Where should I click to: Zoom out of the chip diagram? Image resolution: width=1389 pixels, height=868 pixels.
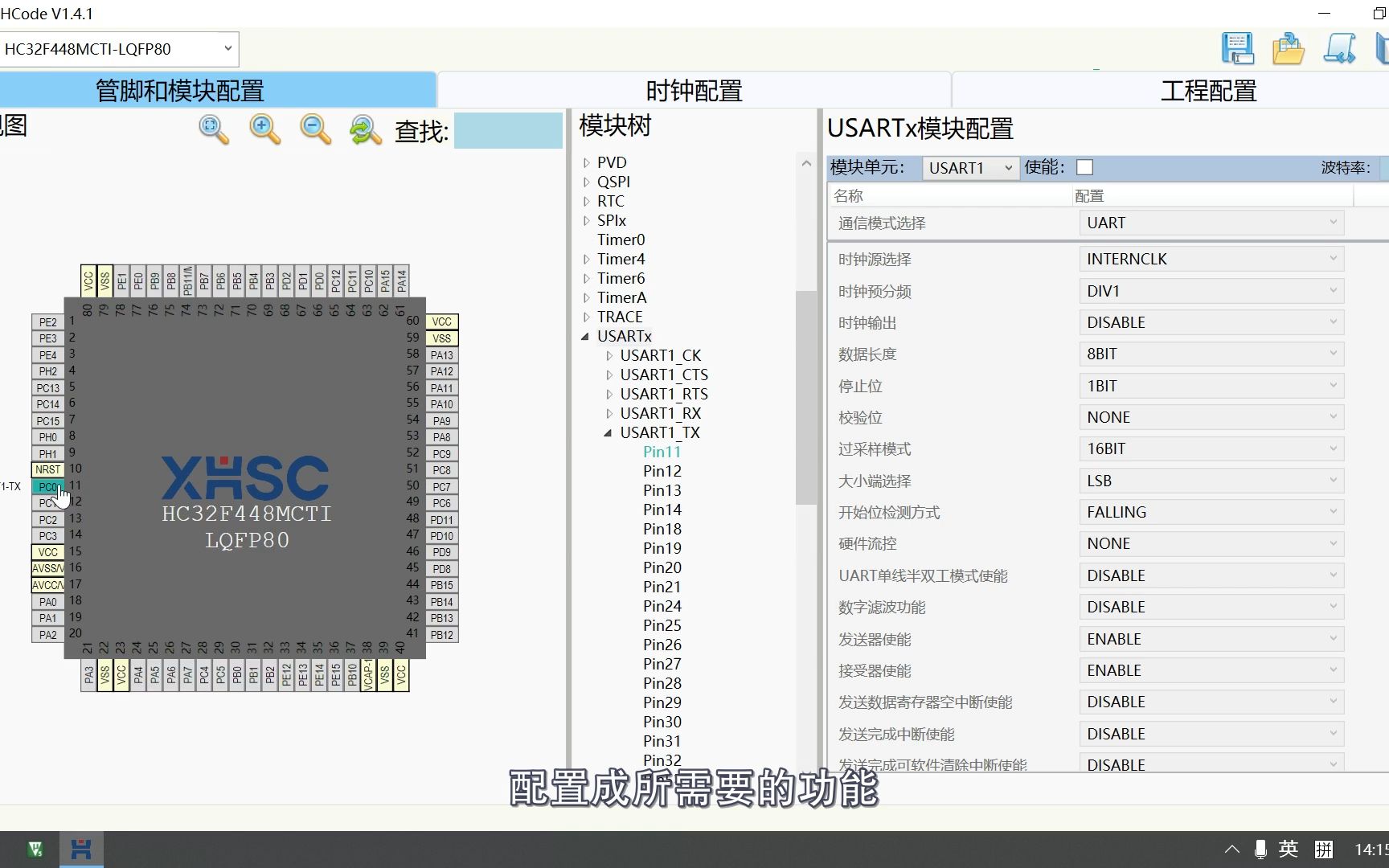314,129
